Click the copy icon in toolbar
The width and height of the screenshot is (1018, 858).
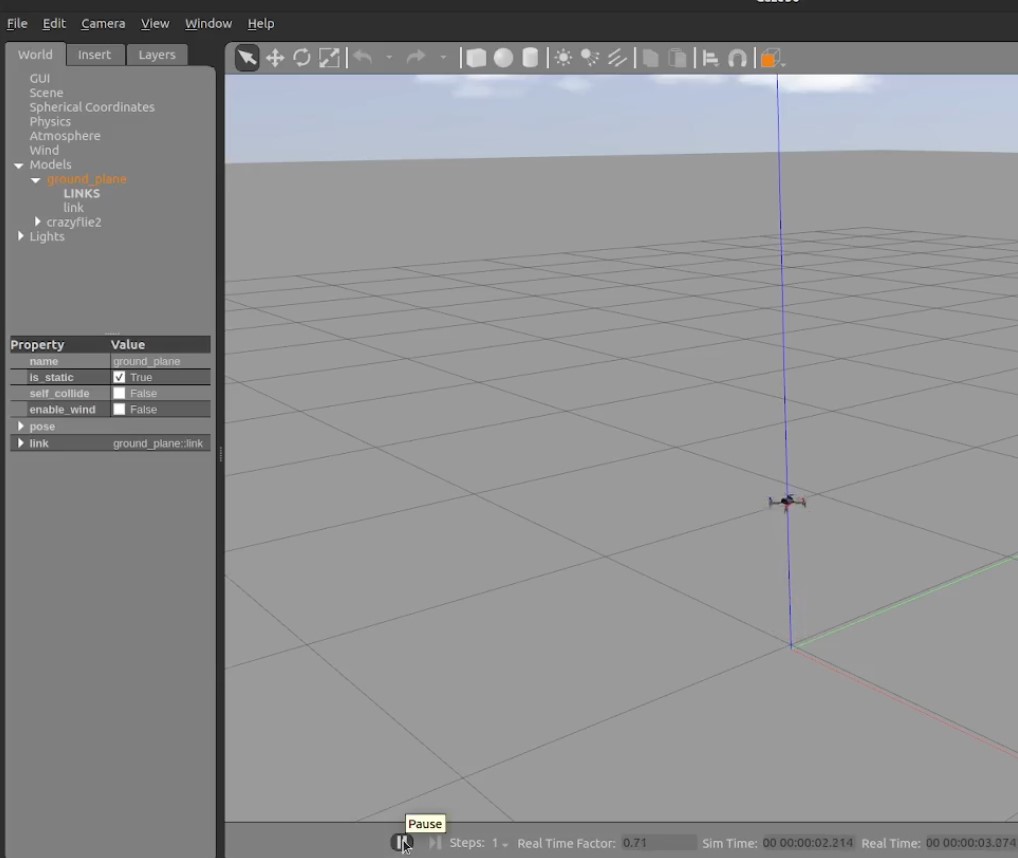tap(650, 58)
